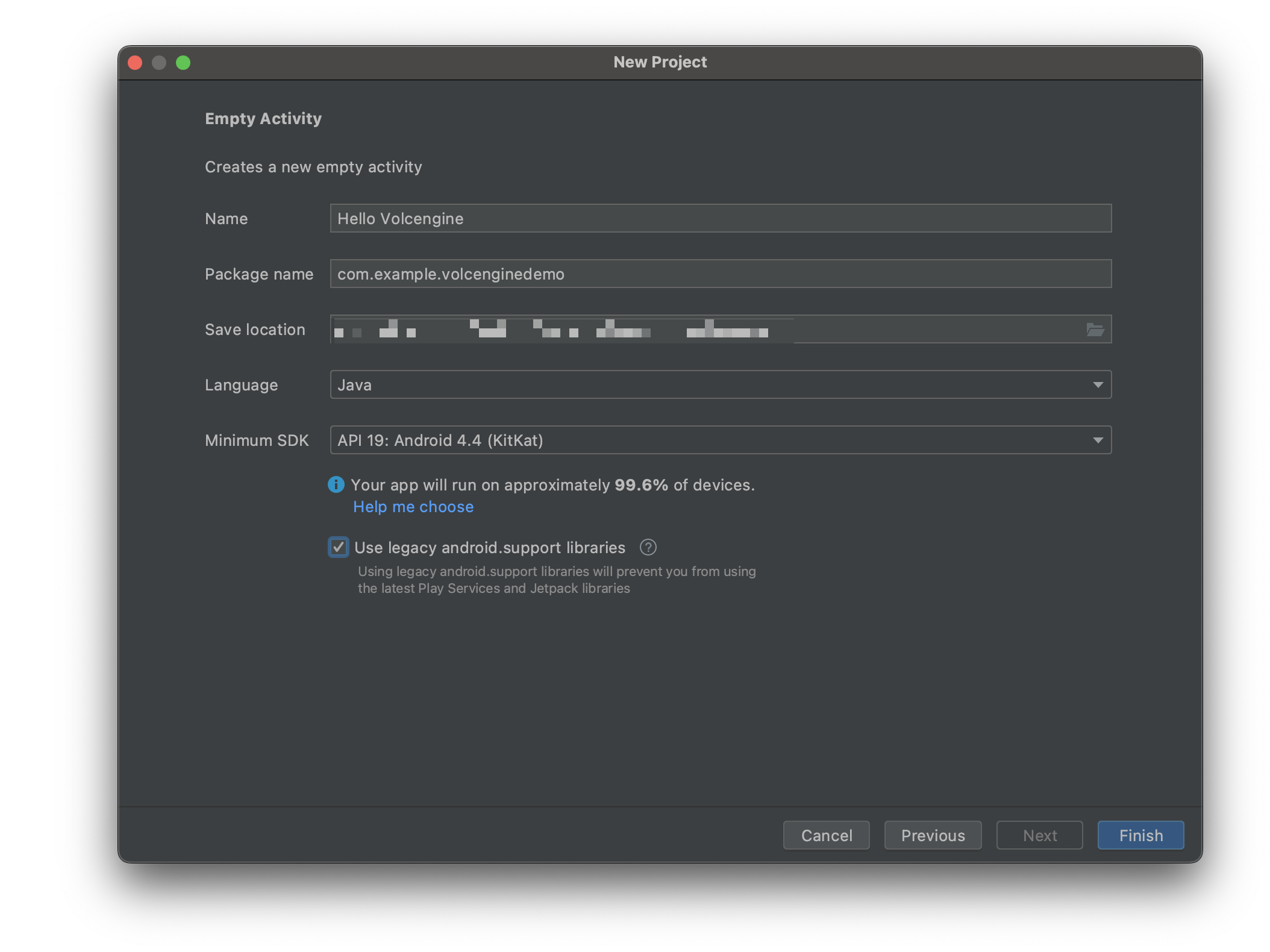
Task: Click the '99.6%' devices text
Action: pyautogui.click(x=641, y=485)
